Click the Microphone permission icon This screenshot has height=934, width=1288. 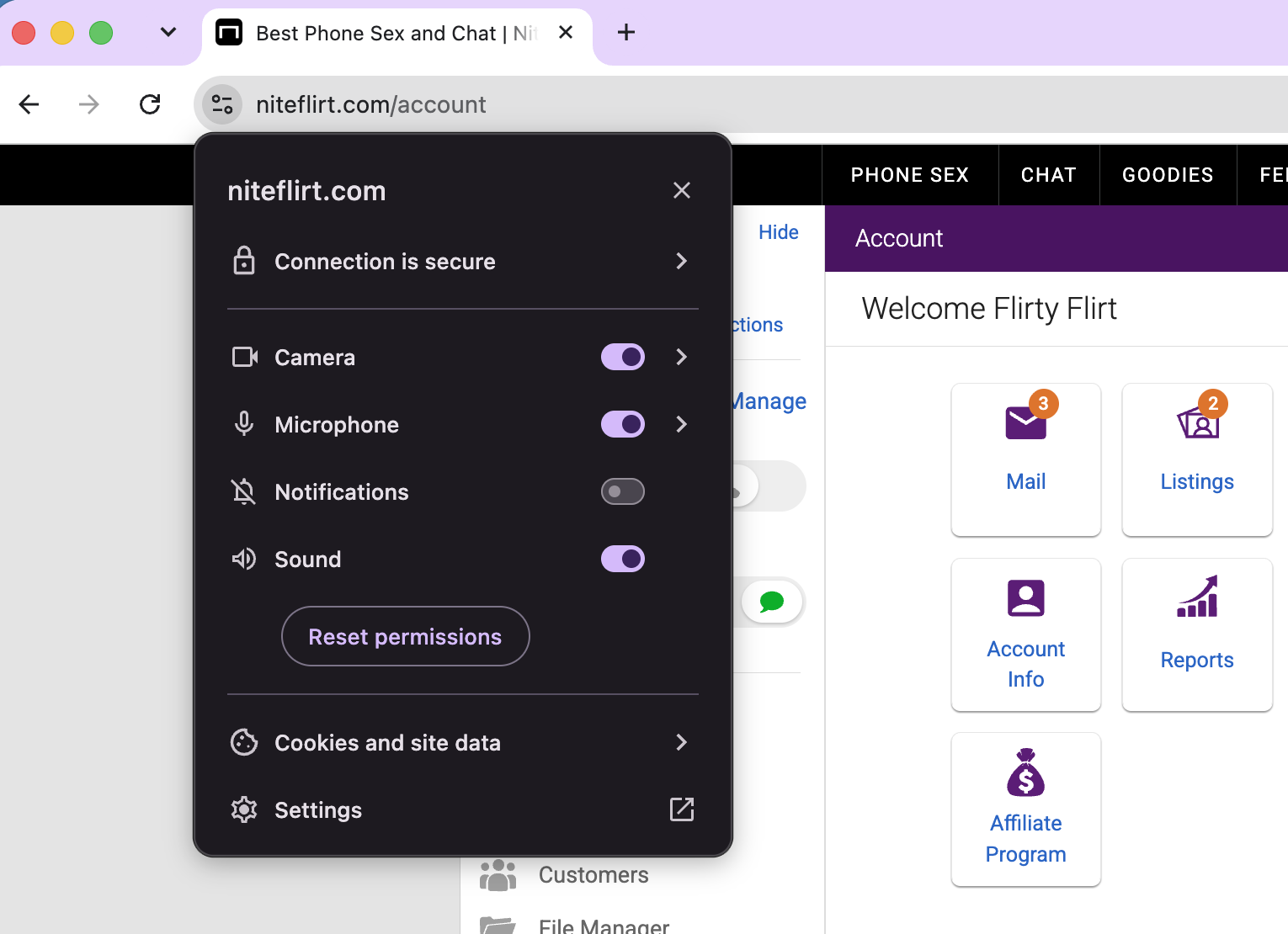tap(244, 423)
